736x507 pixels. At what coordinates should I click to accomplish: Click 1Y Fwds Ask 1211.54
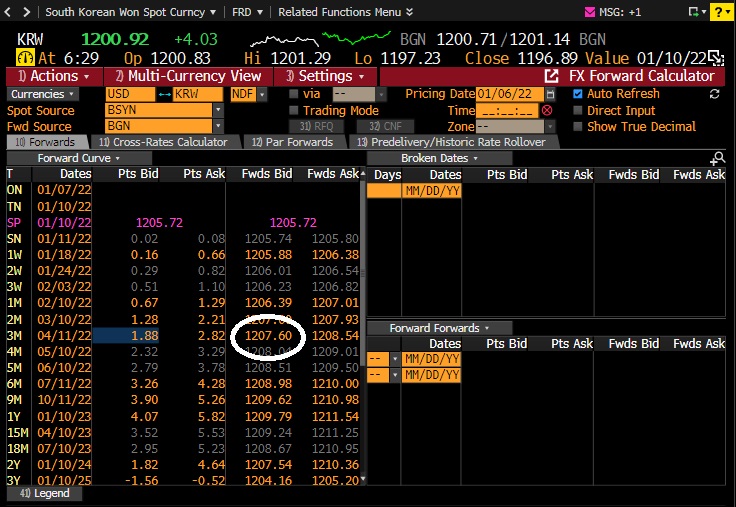[x=335, y=416]
